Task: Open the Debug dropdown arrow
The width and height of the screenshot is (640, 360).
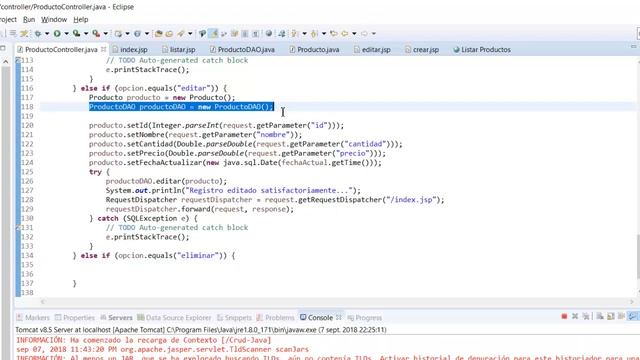Action: (47, 33)
